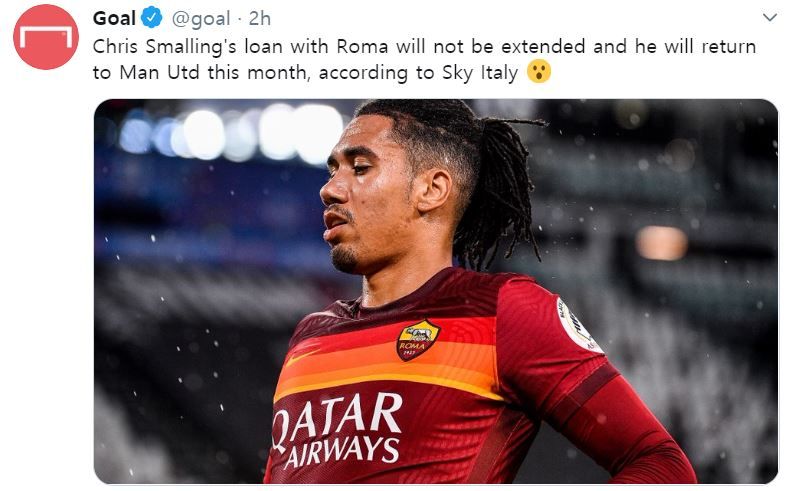Click "Chris Smalling's" at tweet start

click(x=164, y=47)
